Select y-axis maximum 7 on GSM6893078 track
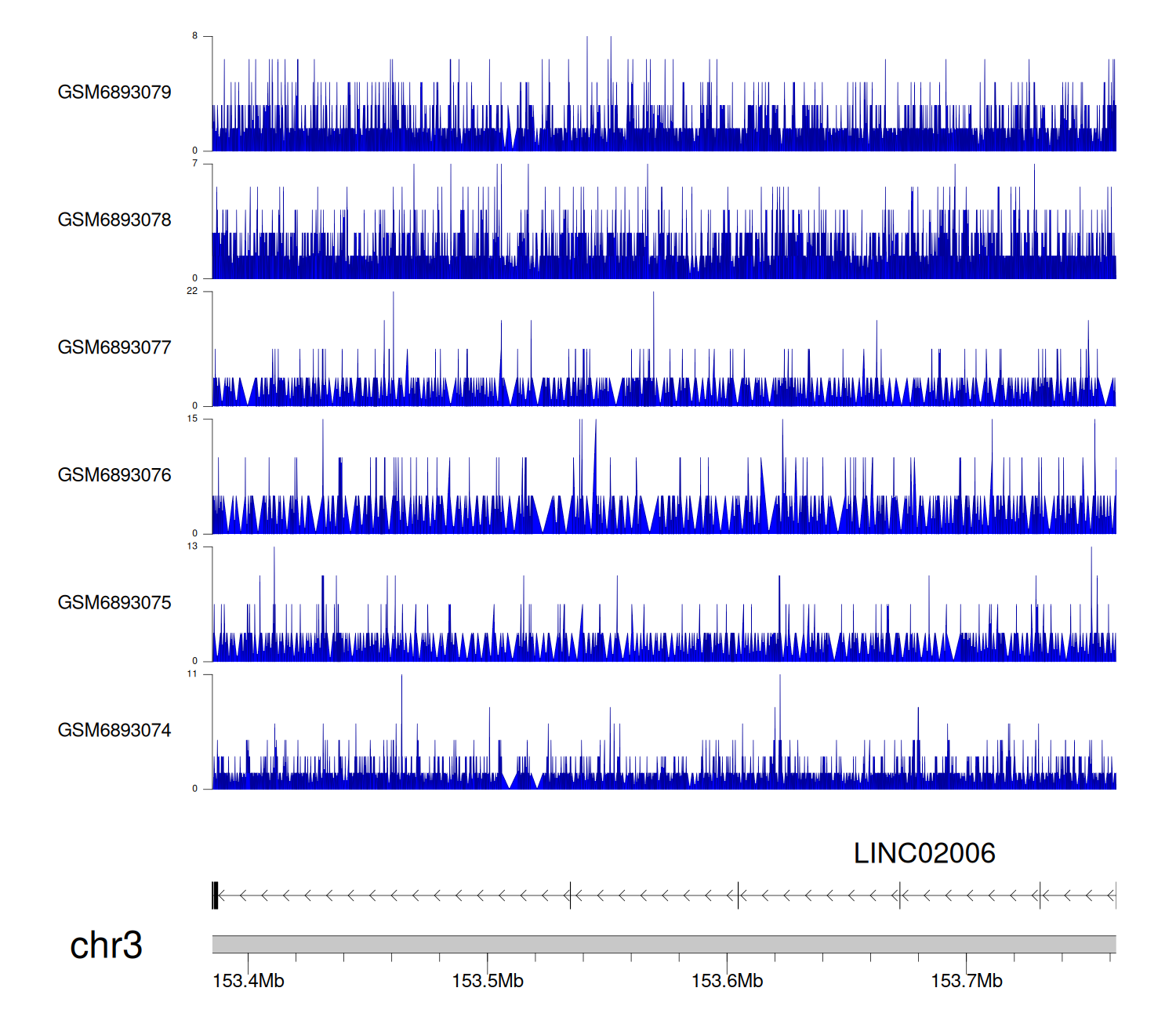The width and height of the screenshot is (1176, 1035). [x=195, y=164]
